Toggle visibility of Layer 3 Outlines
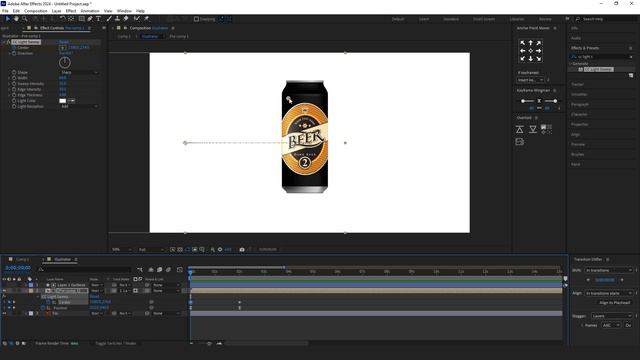 [4, 285]
